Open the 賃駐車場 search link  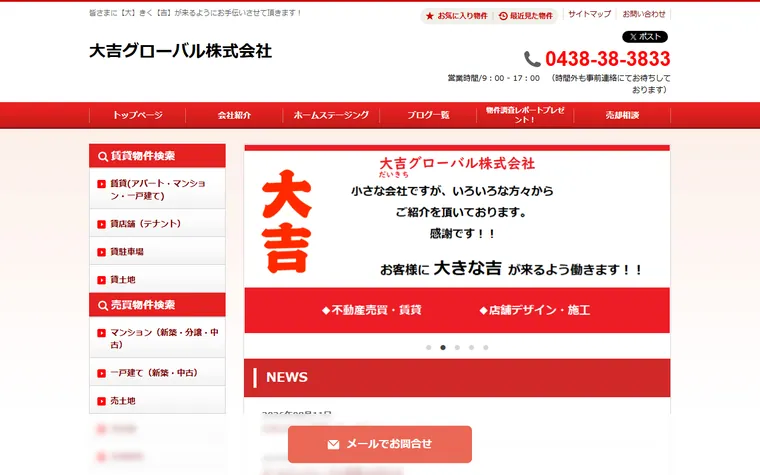[x=158, y=252]
